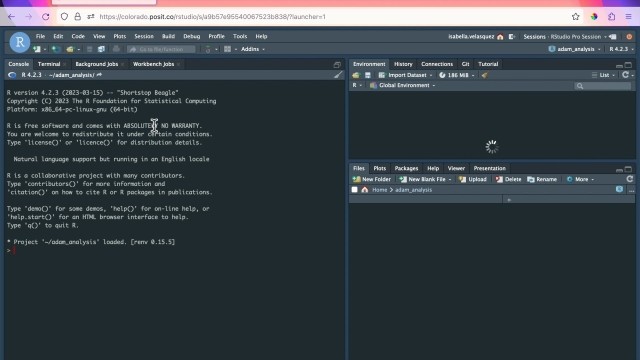The image size is (640, 360).
Task: Toggle the select-all files checkbox
Action: pos(354,190)
